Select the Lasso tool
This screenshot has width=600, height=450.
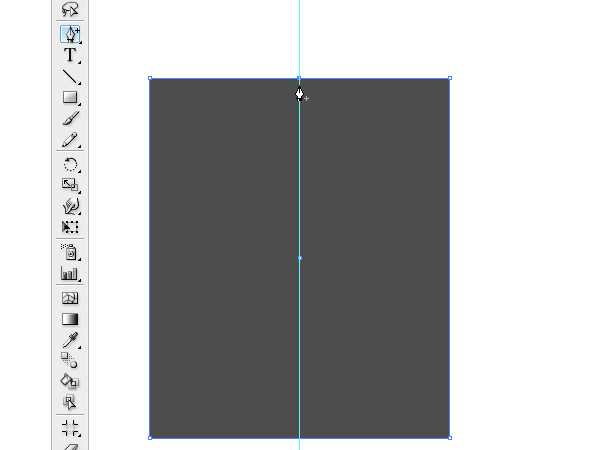[70, 9]
